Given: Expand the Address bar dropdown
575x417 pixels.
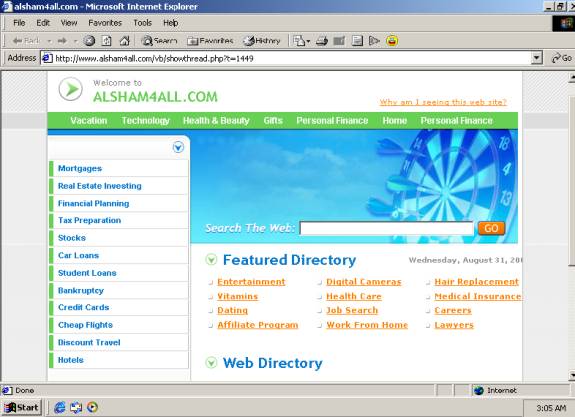Looking at the screenshot, I should pyautogui.click(x=537, y=58).
